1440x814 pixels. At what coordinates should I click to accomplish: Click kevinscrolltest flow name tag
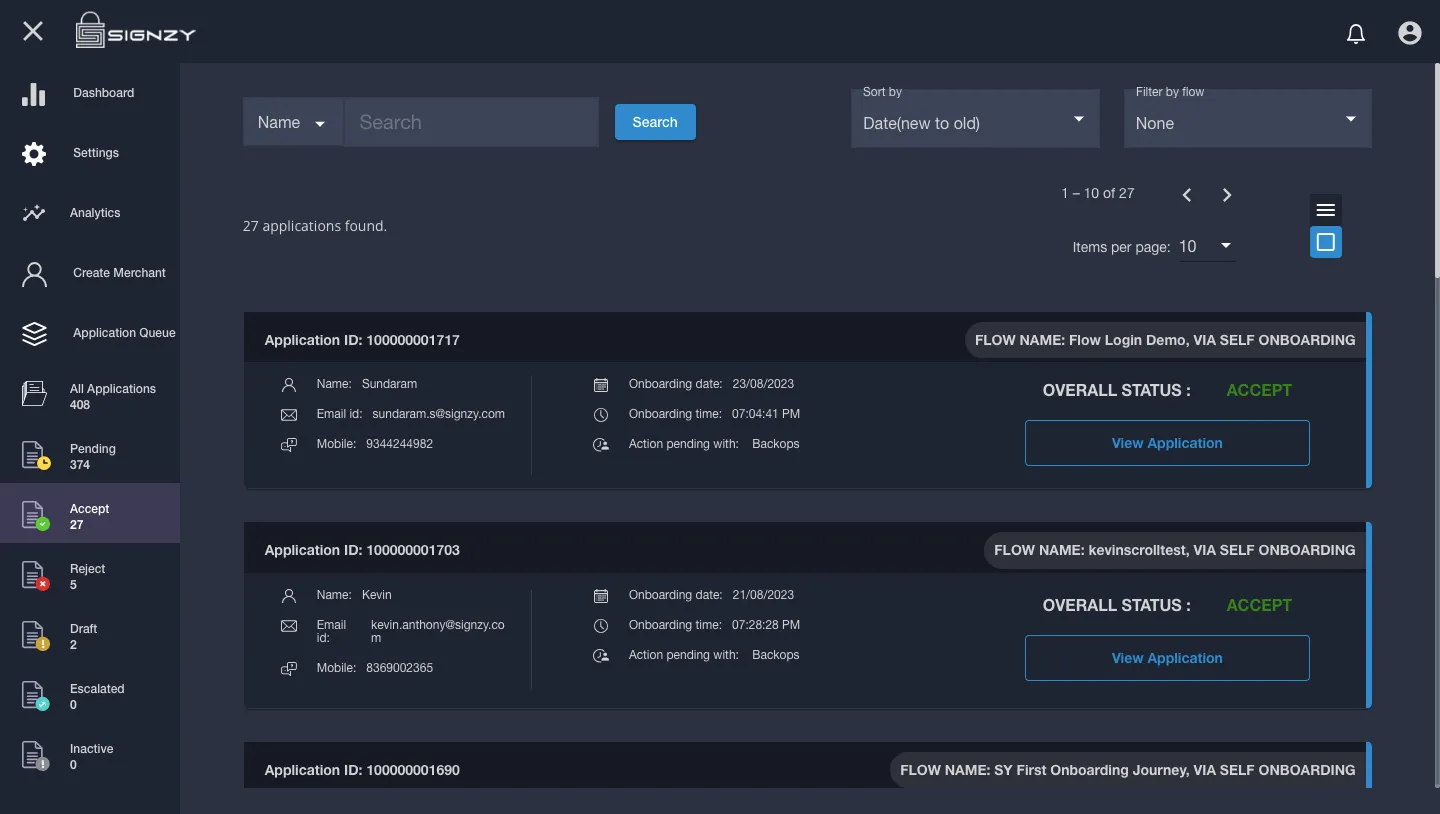1175,550
